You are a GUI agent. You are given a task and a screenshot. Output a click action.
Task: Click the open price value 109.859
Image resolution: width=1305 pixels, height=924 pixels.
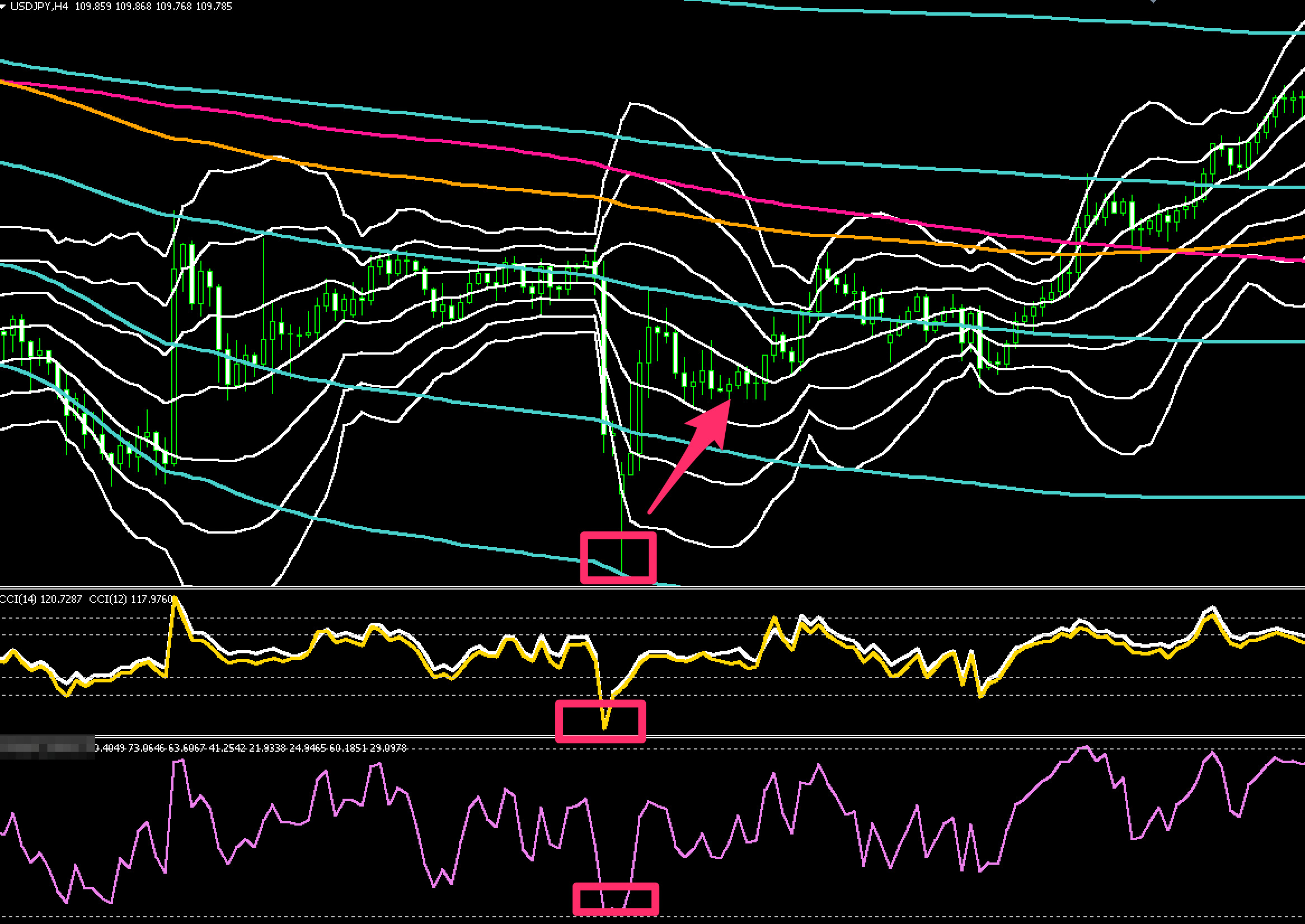[93, 7]
